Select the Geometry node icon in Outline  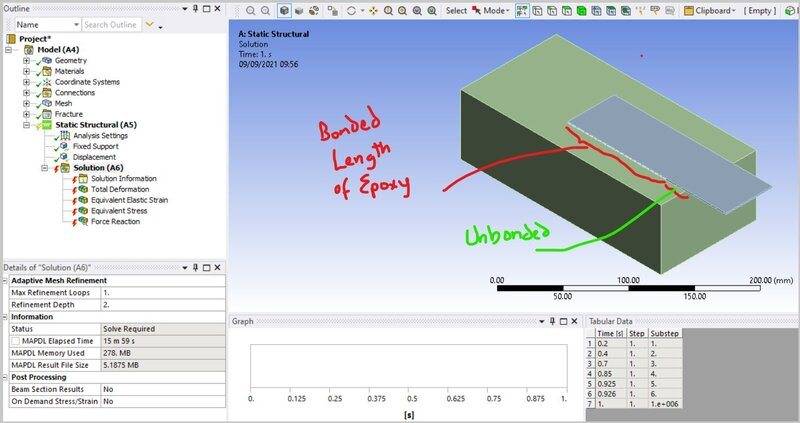coord(46,60)
